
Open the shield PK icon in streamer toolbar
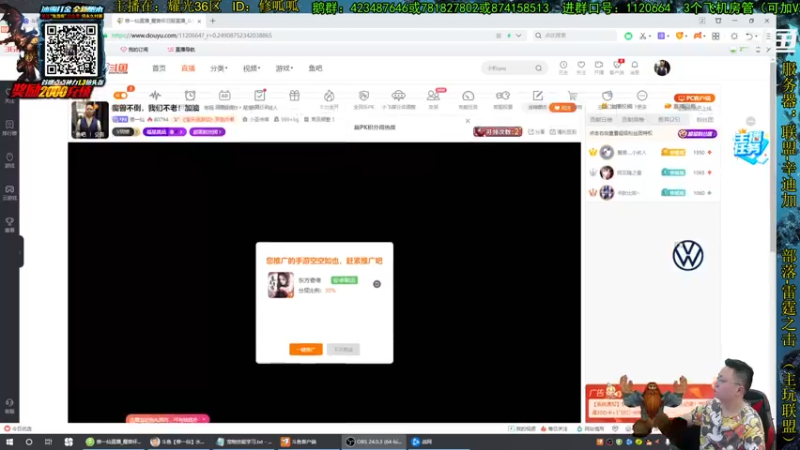coord(364,95)
